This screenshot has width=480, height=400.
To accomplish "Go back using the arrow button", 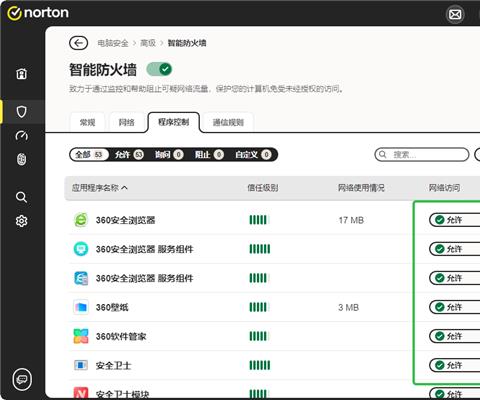I will pos(78,43).
